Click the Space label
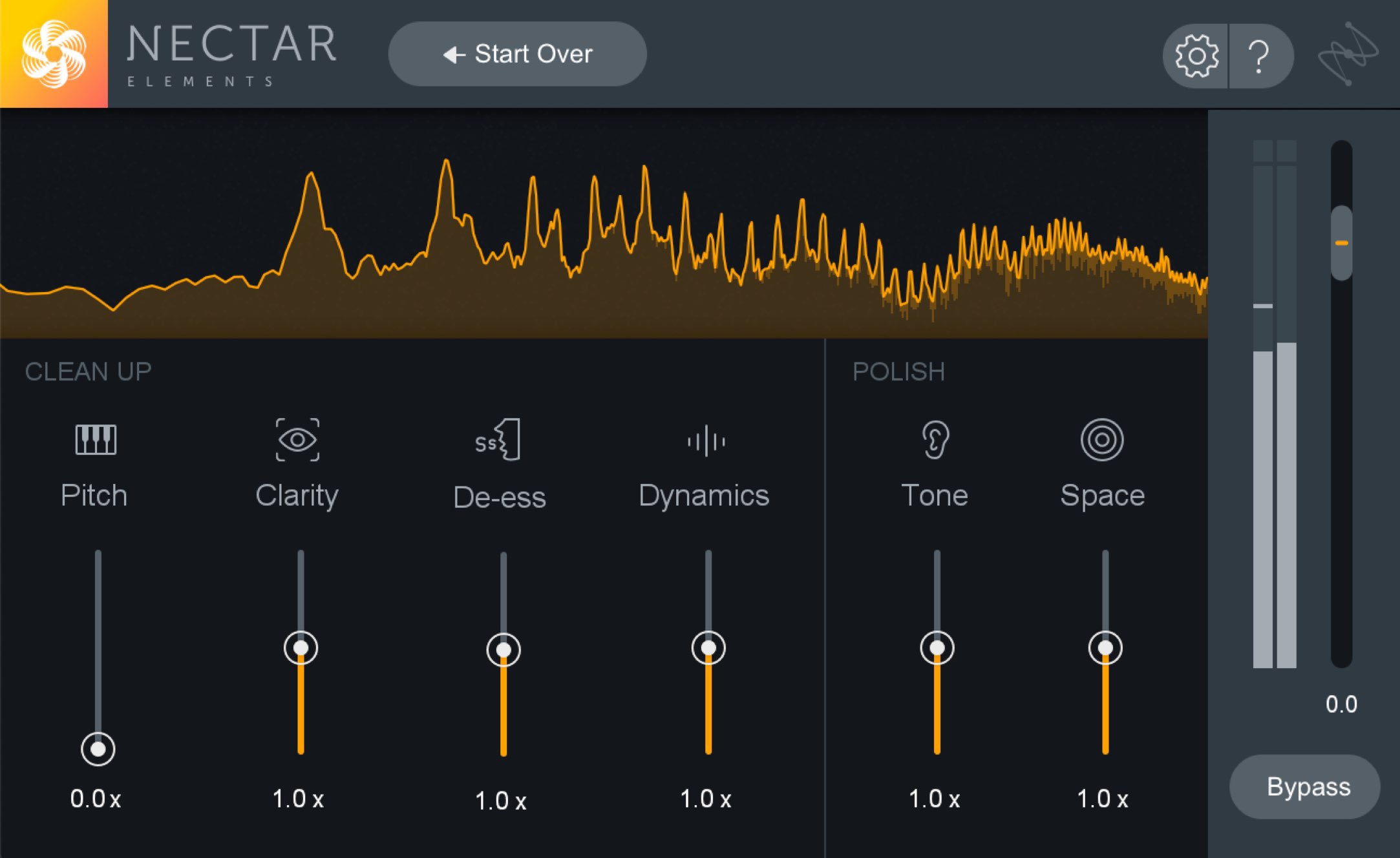This screenshot has height=858, width=1400. 1103,496
